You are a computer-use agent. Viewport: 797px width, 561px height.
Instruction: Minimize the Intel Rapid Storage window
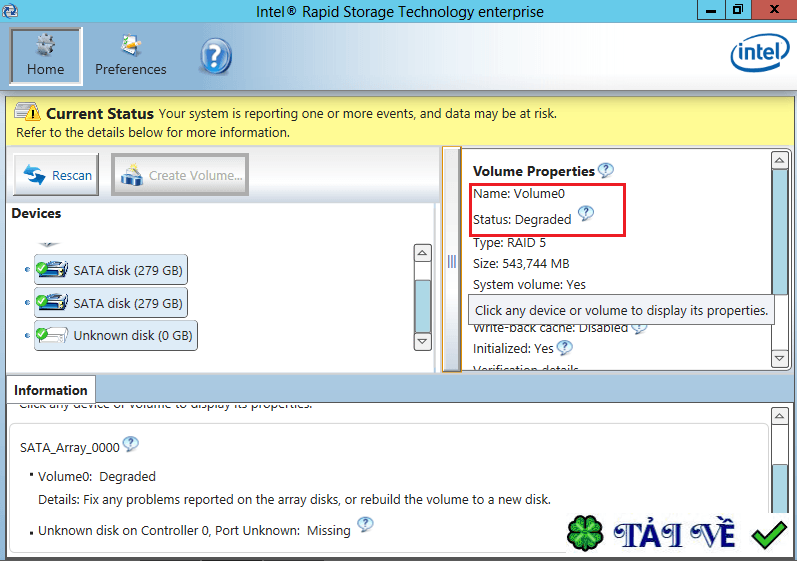(711, 10)
